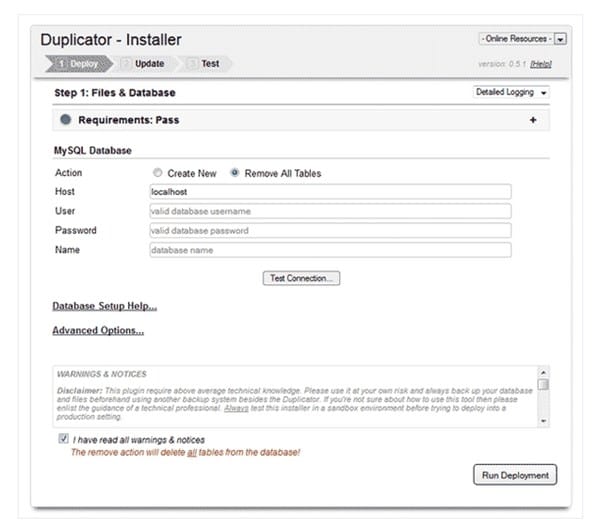This screenshot has width=600, height=530.
Task: Go to step 3 Test
Action: pos(205,64)
